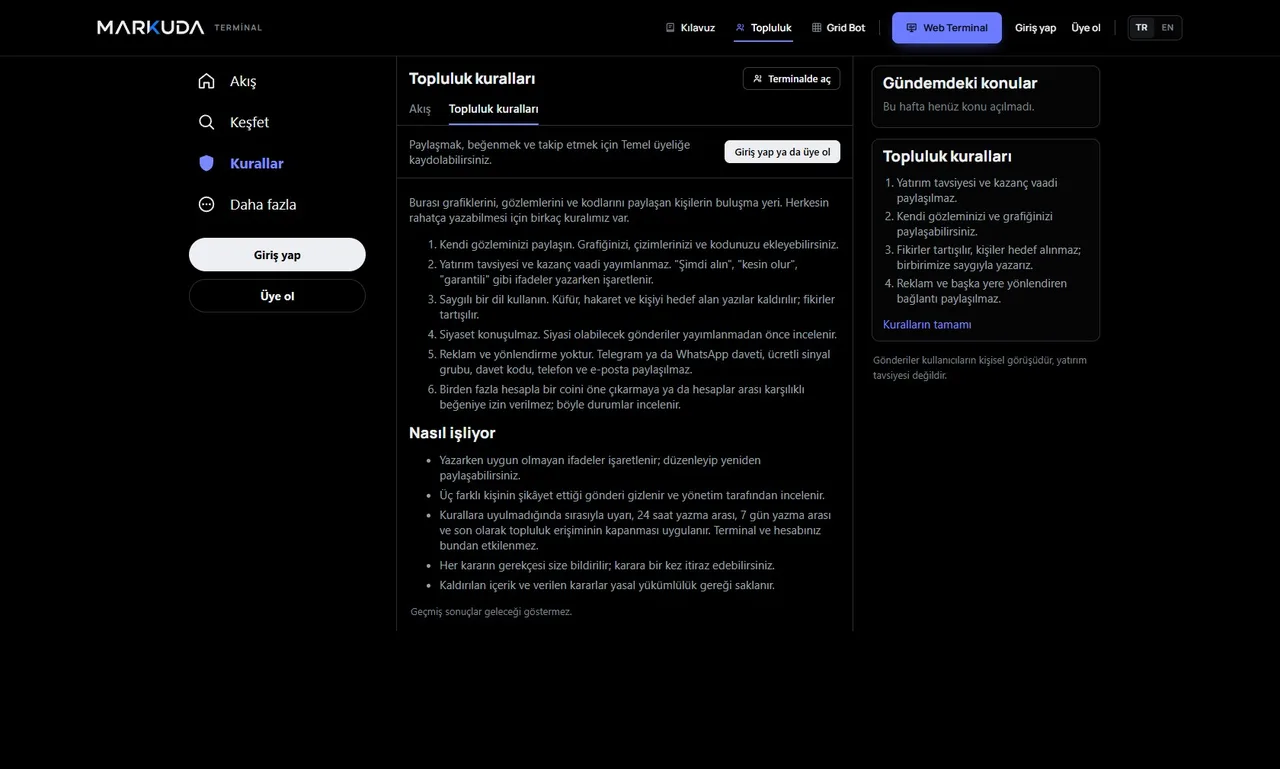
Task: Click the Gündemdeki konular heading
Action: [x=960, y=83]
